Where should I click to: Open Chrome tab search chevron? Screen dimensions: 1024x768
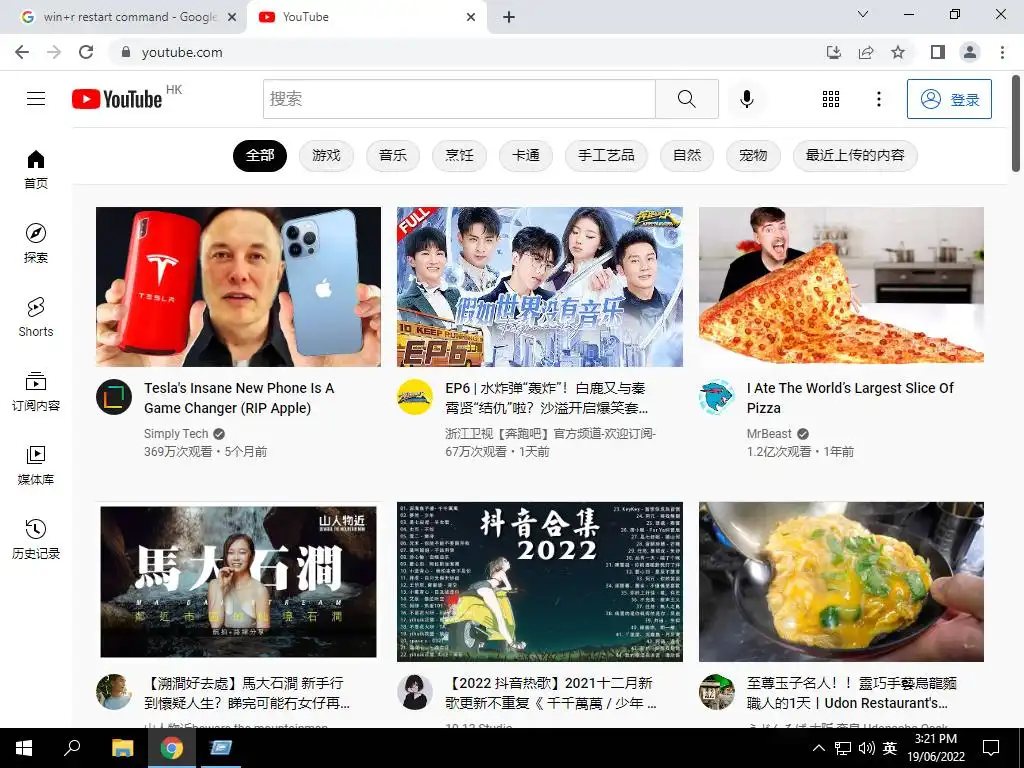(863, 14)
